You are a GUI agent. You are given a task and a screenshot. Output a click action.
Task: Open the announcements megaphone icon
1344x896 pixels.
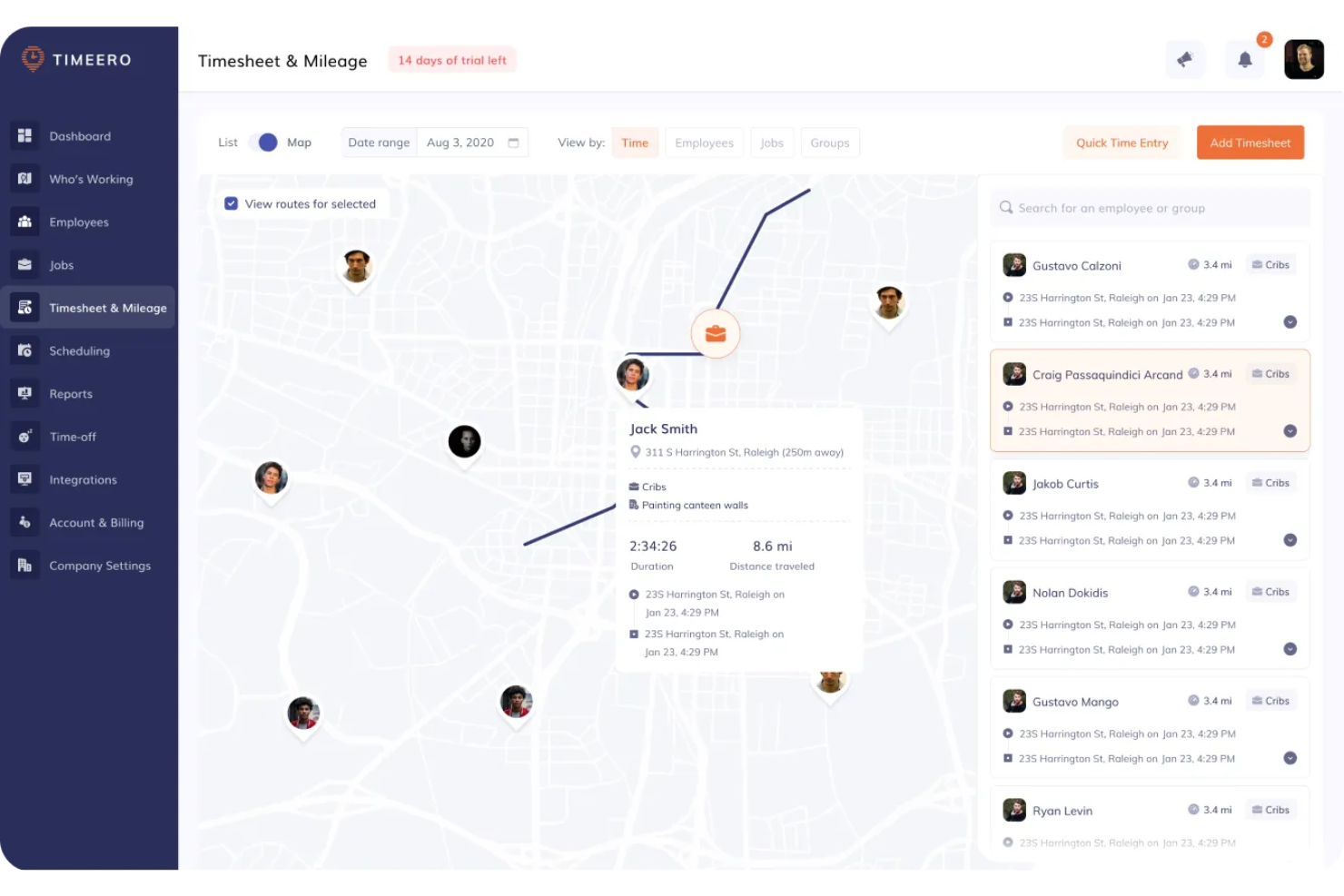1185,59
